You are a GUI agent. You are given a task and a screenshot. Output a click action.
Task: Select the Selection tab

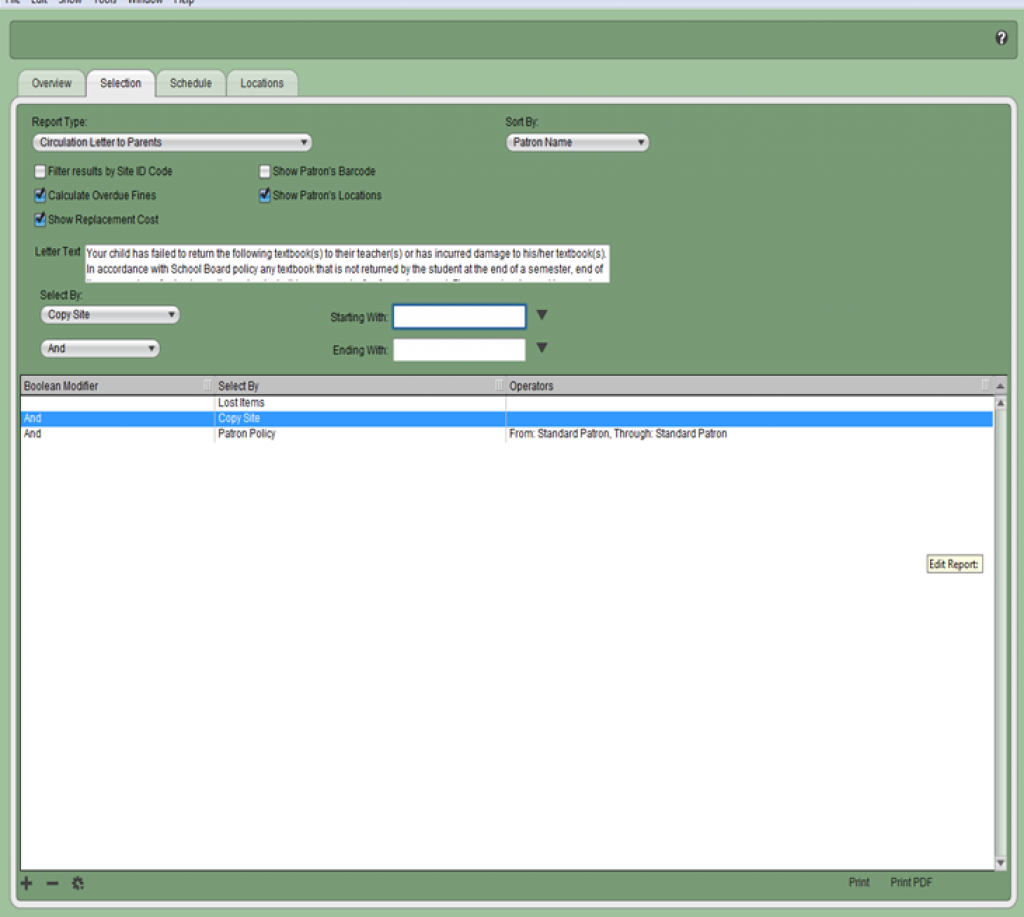click(121, 84)
